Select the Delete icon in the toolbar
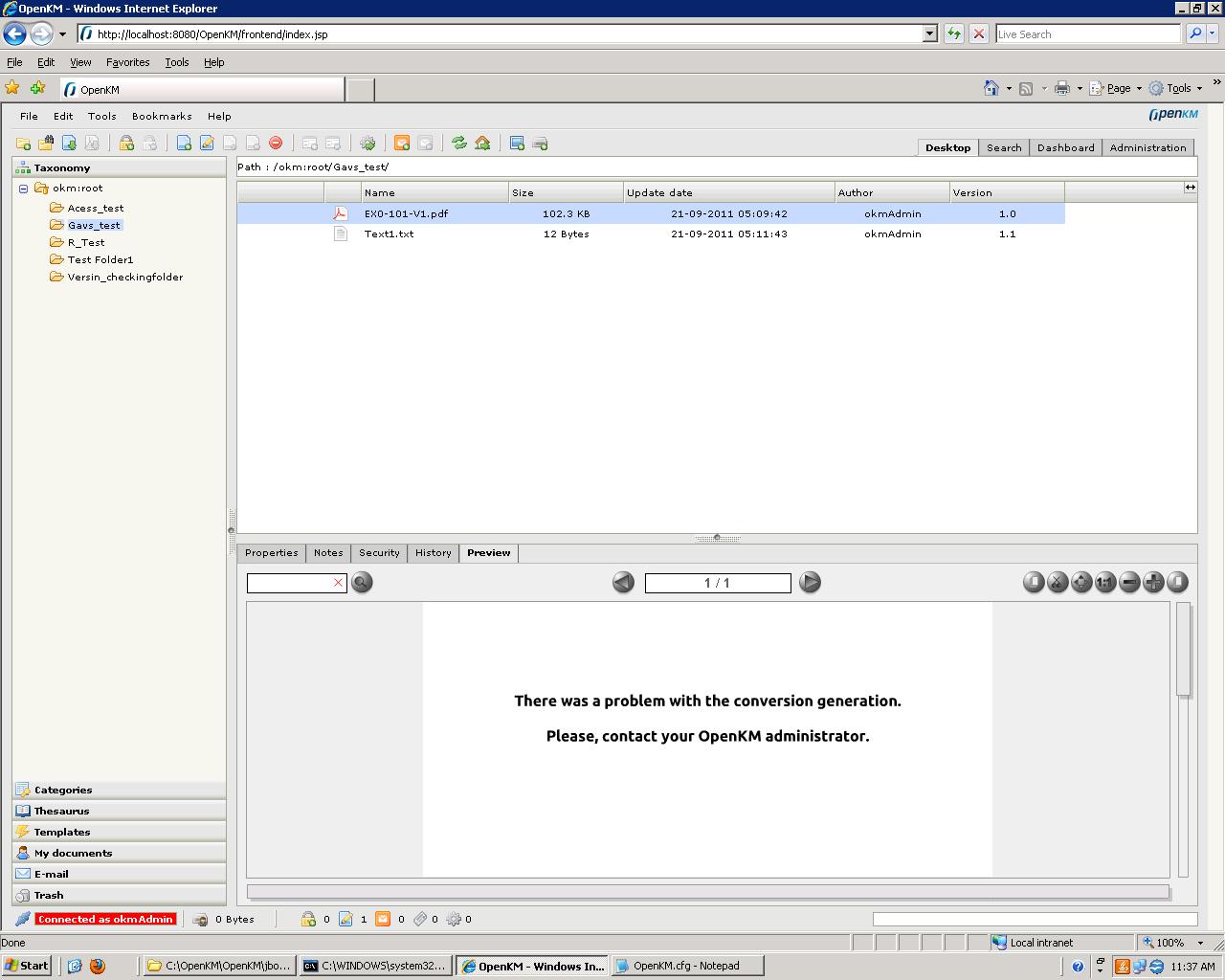The image size is (1225, 980). 276,143
